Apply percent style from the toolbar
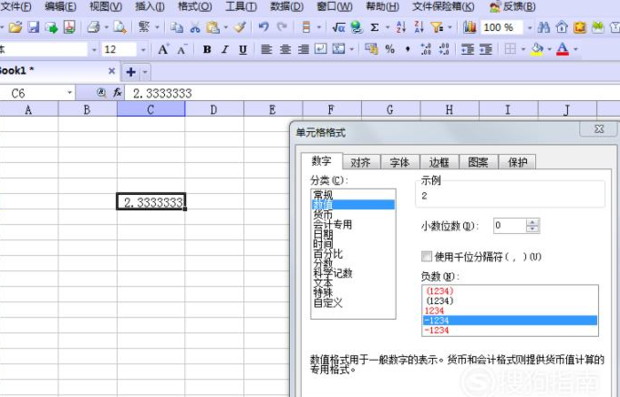620x397 pixels. [x=390, y=49]
